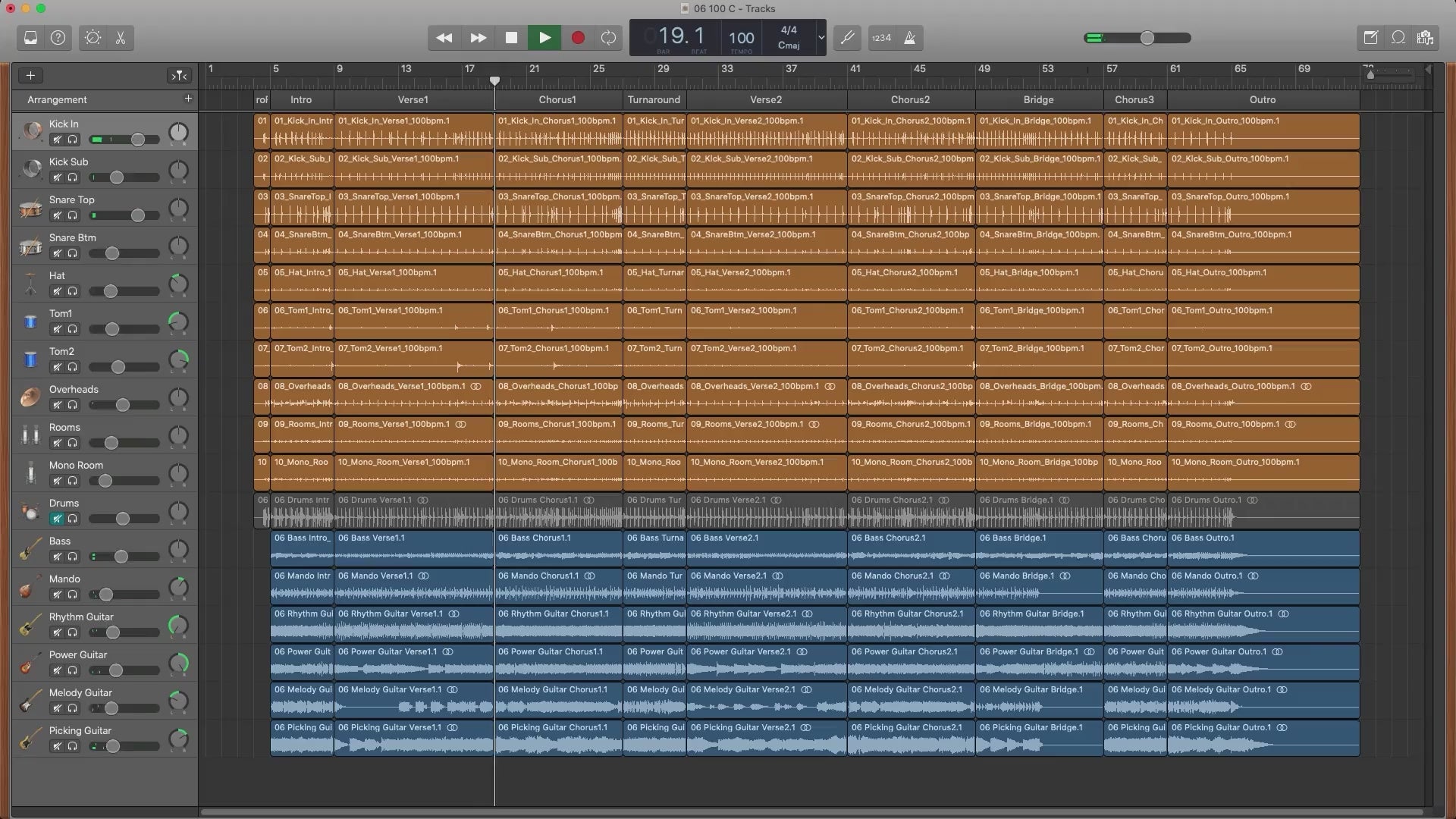Viewport: 1456px width, 819px height.
Task: Adjust the horizontal zoom slider
Action: pos(1390,74)
